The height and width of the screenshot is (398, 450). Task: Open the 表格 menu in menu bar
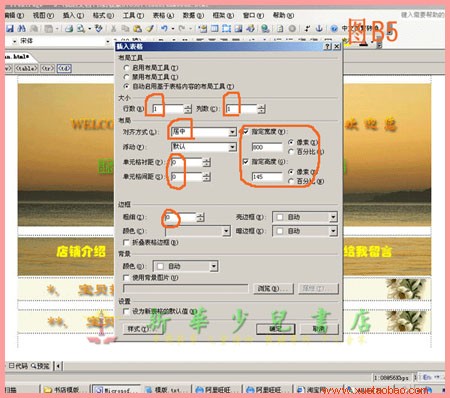point(163,15)
